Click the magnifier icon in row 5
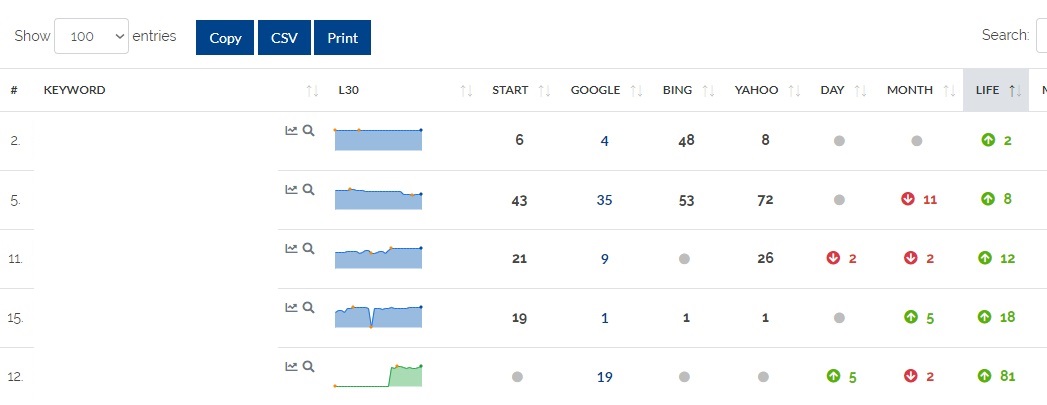This screenshot has height=405, width=1047. [309, 189]
